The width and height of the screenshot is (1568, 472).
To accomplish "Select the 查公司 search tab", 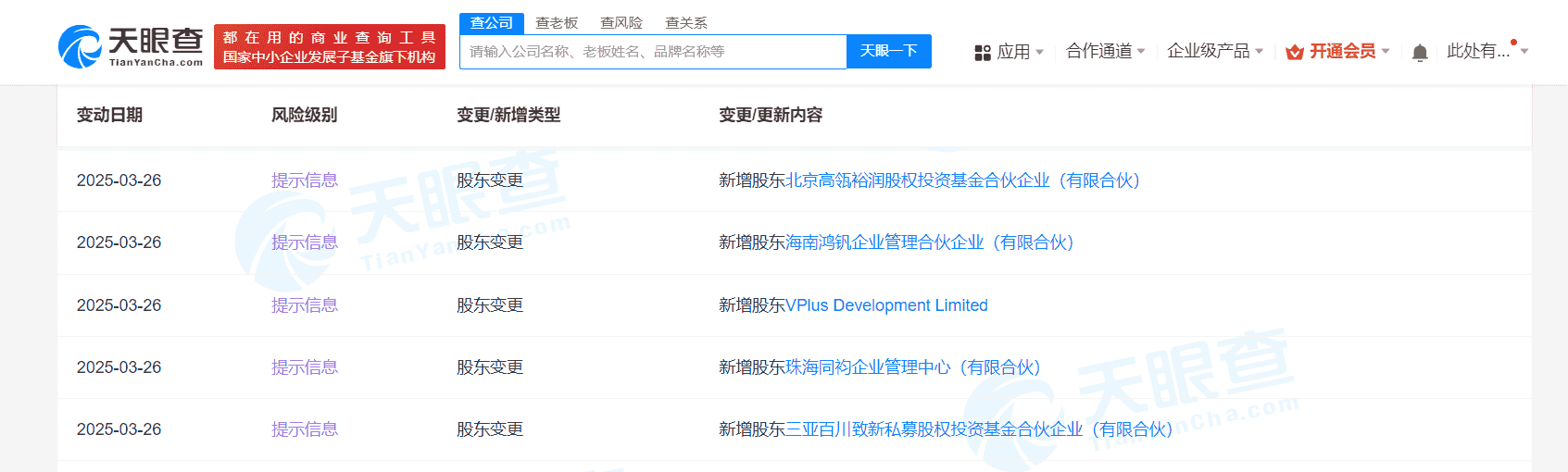I will (492, 23).
